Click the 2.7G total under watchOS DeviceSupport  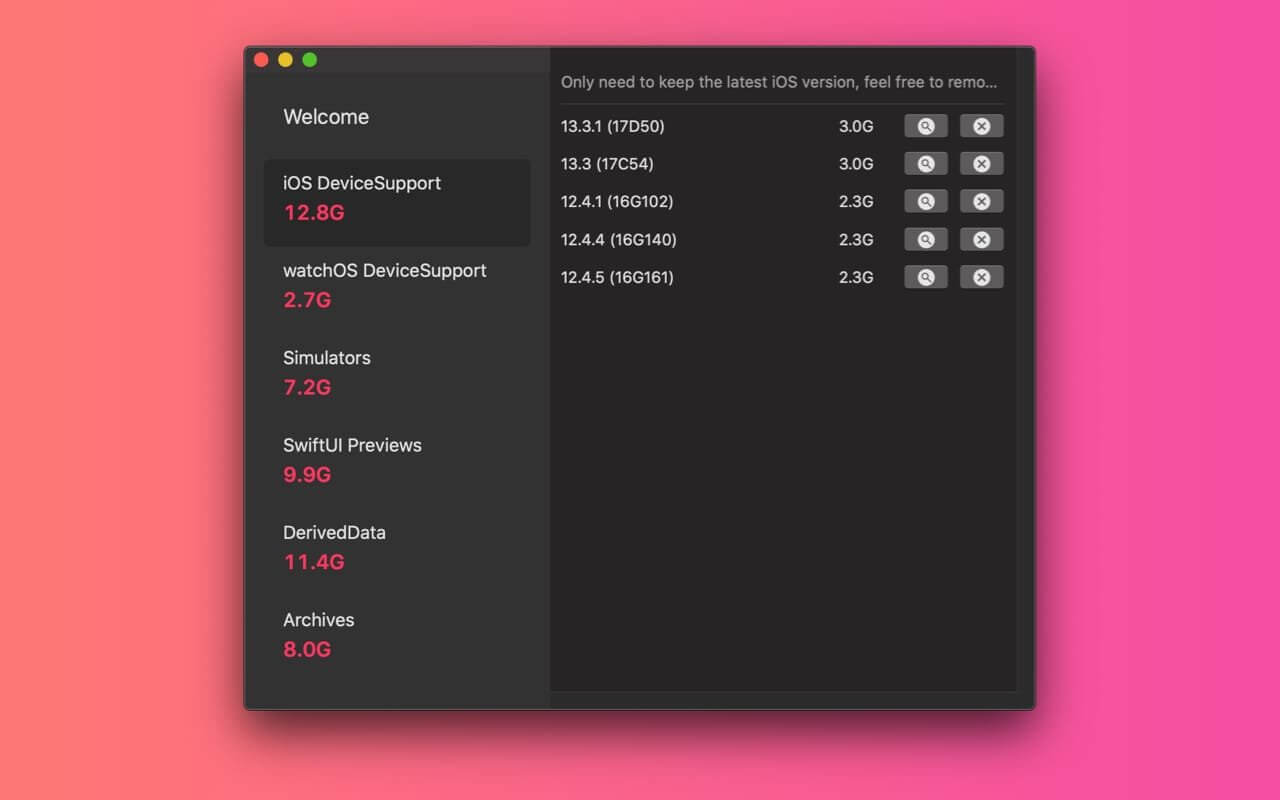(307, 300)
